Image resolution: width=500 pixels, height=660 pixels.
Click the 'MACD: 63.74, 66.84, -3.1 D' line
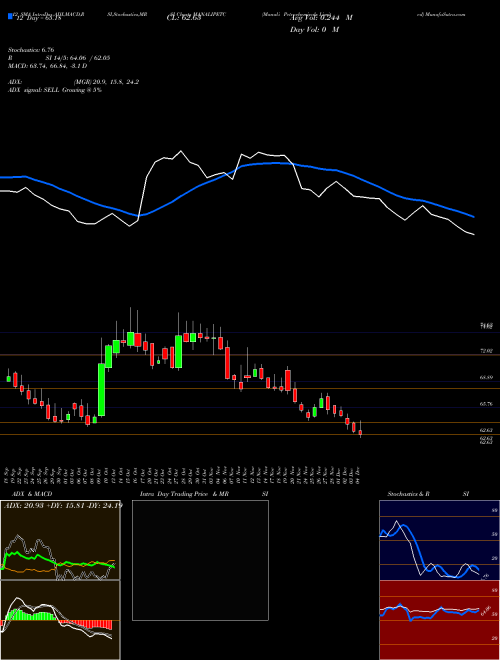48,66
